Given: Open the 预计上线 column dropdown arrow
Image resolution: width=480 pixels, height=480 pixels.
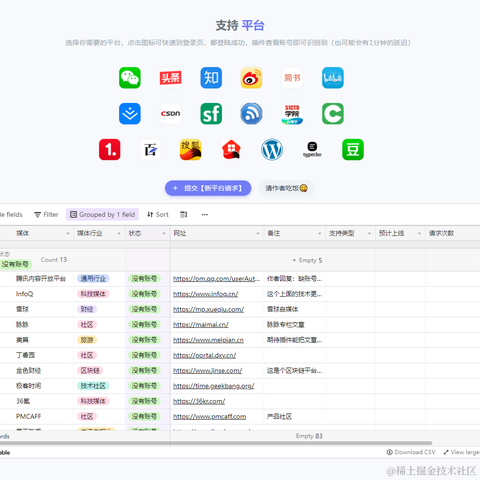Looking at the screenshot, I should (419, 233).
